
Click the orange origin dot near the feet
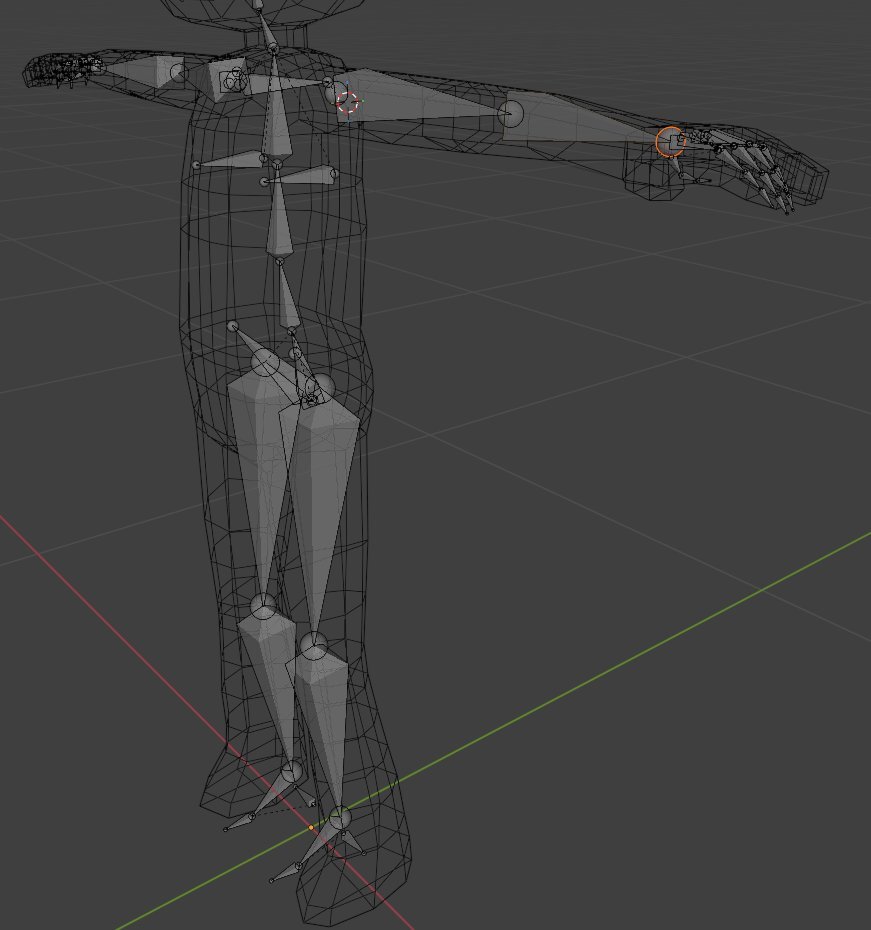coord(311,828)
